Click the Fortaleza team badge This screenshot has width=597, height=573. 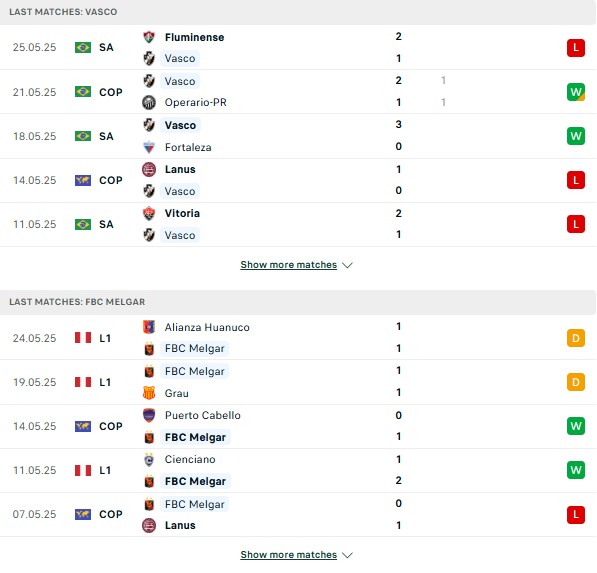tap(149, 147)
